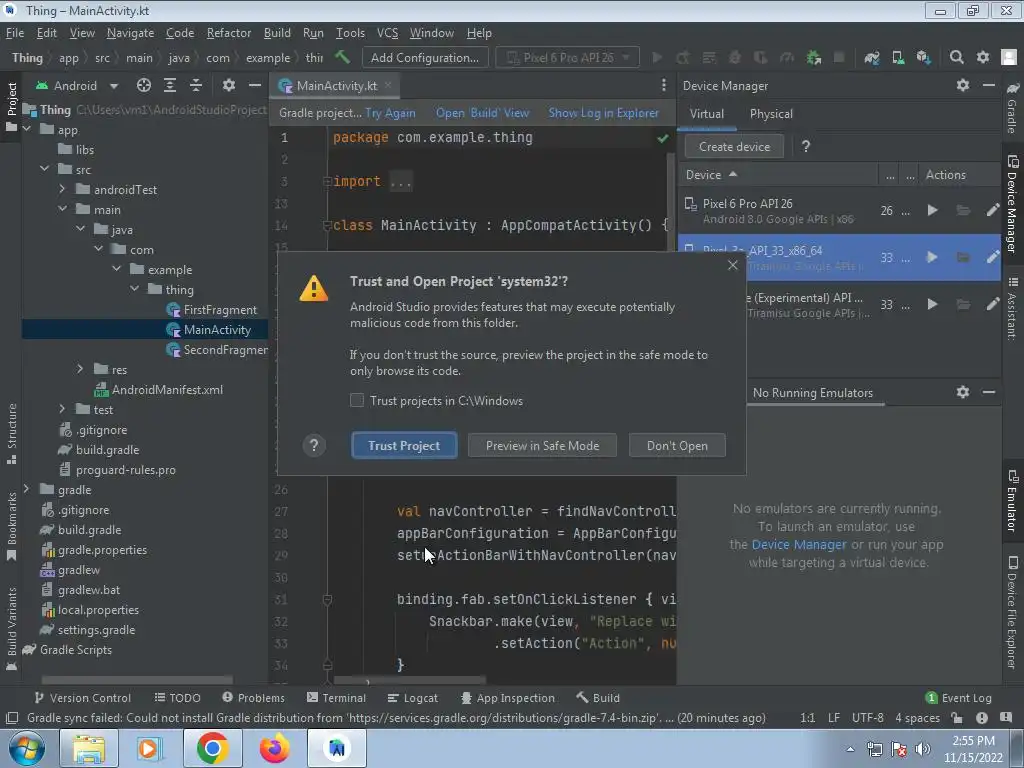
Task: Switch to Physical devices tab
Action: pos(771,114)
